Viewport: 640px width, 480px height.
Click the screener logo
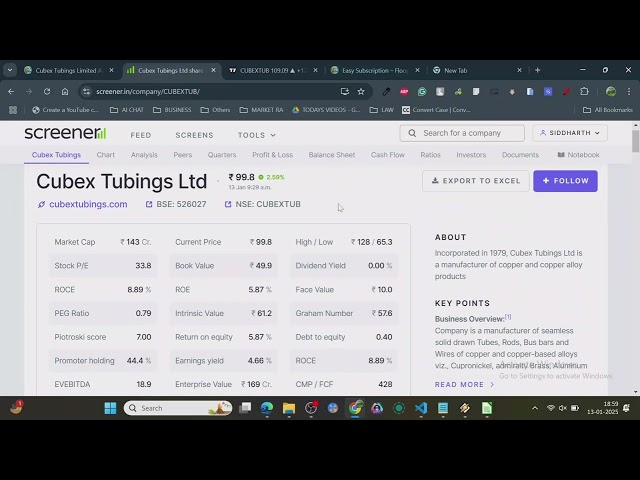[65, 133]
